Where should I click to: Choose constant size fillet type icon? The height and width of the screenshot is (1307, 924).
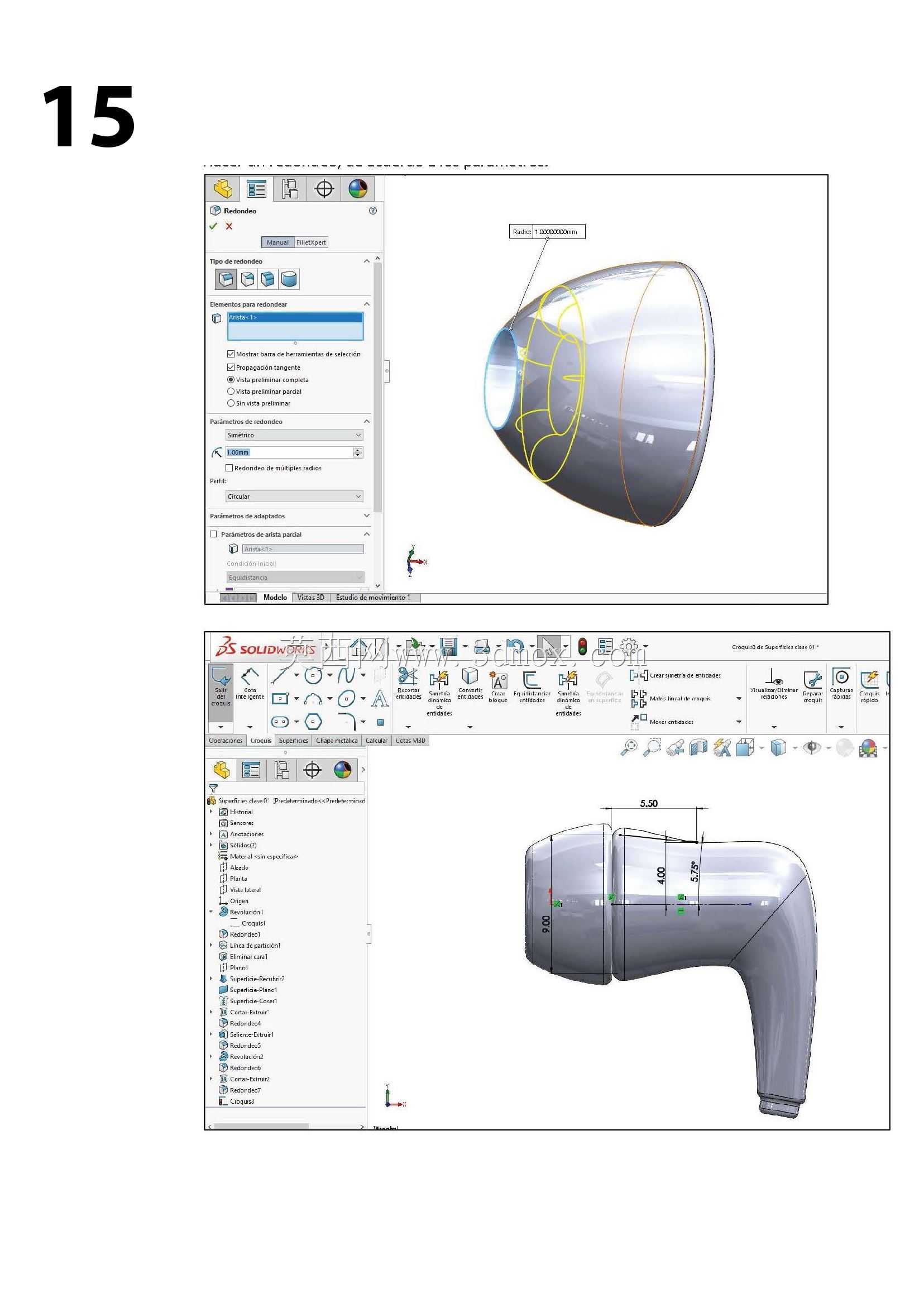[x=226, y=279]
